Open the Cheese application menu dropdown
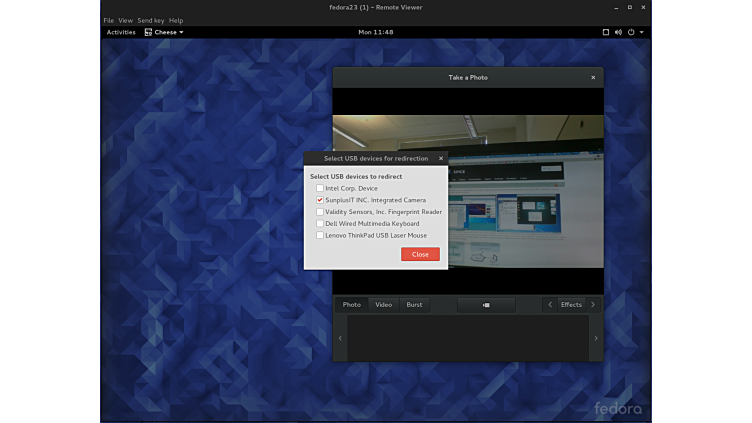The width and height of the screenshot is (752, 423). coord(165,32)
